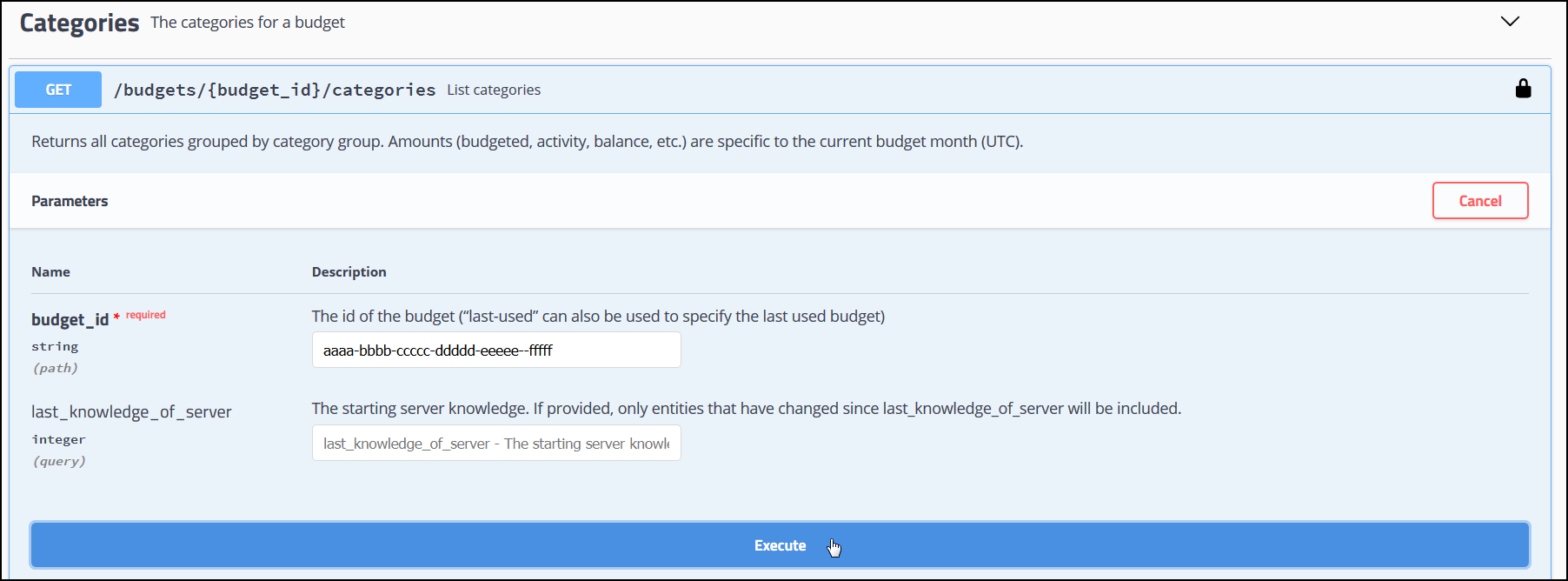Click the Parameters header label
The image size is (1568, 581).
(70, 201)
